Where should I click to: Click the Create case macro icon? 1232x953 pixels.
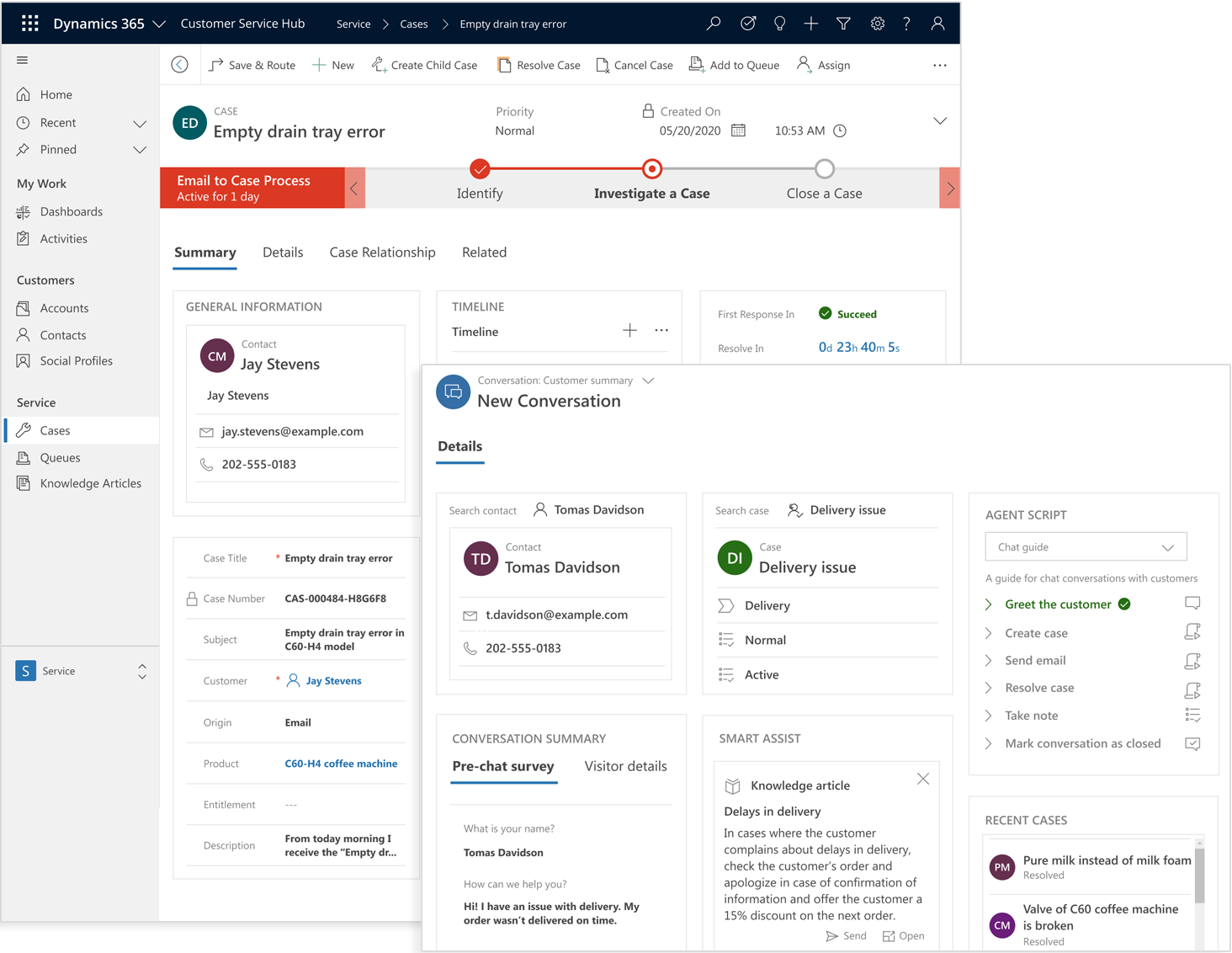coord(1192,631)
